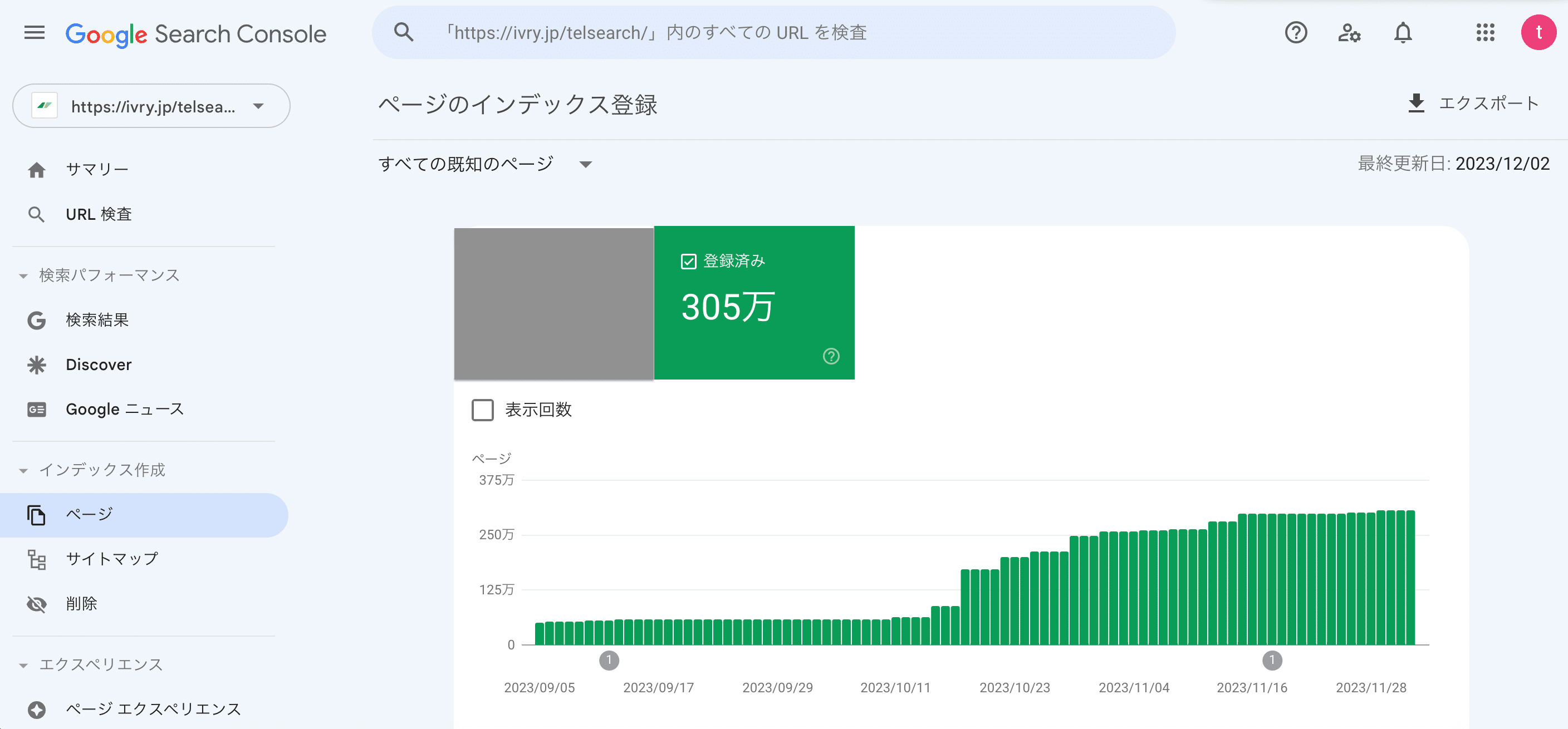Enable the 表示回数 checkbox

483,410
